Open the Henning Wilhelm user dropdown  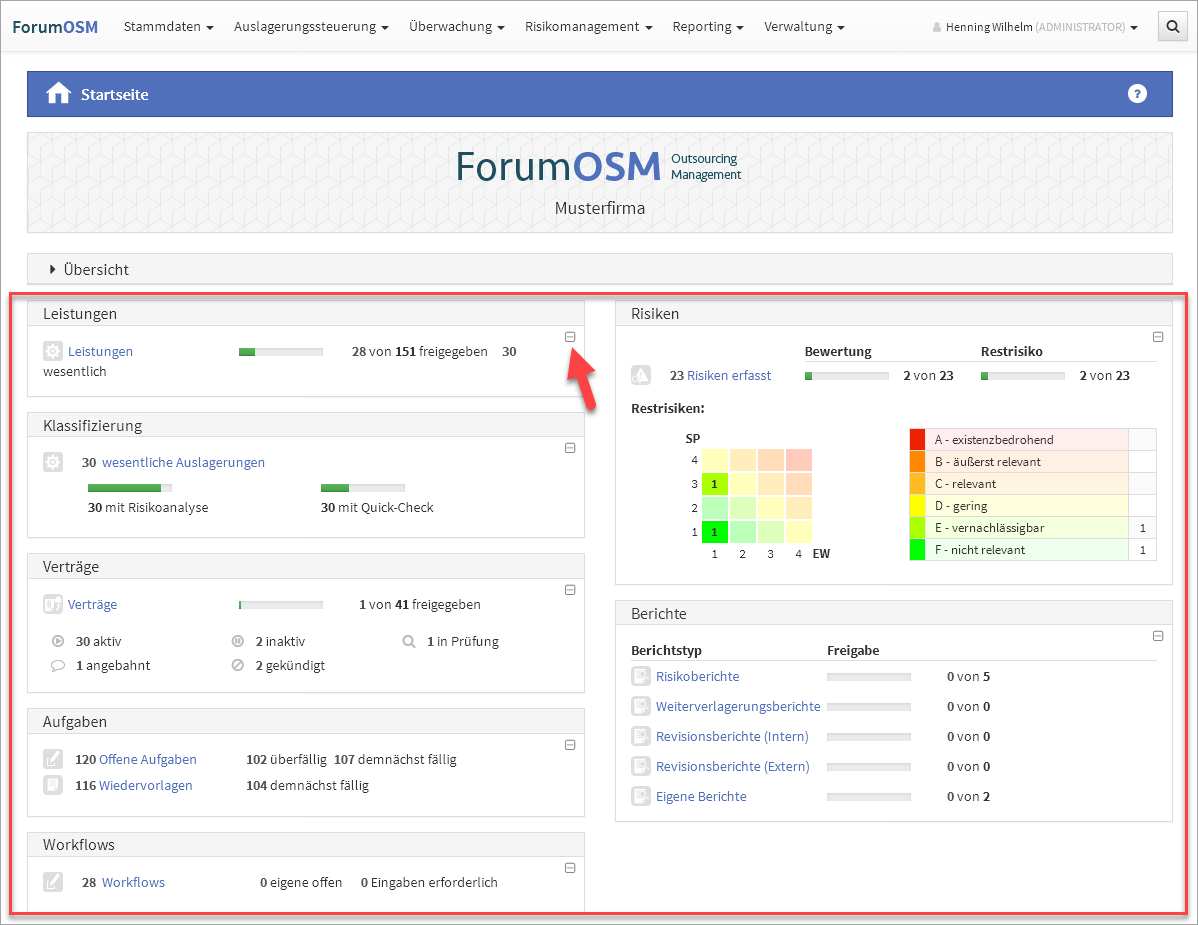1035,27
